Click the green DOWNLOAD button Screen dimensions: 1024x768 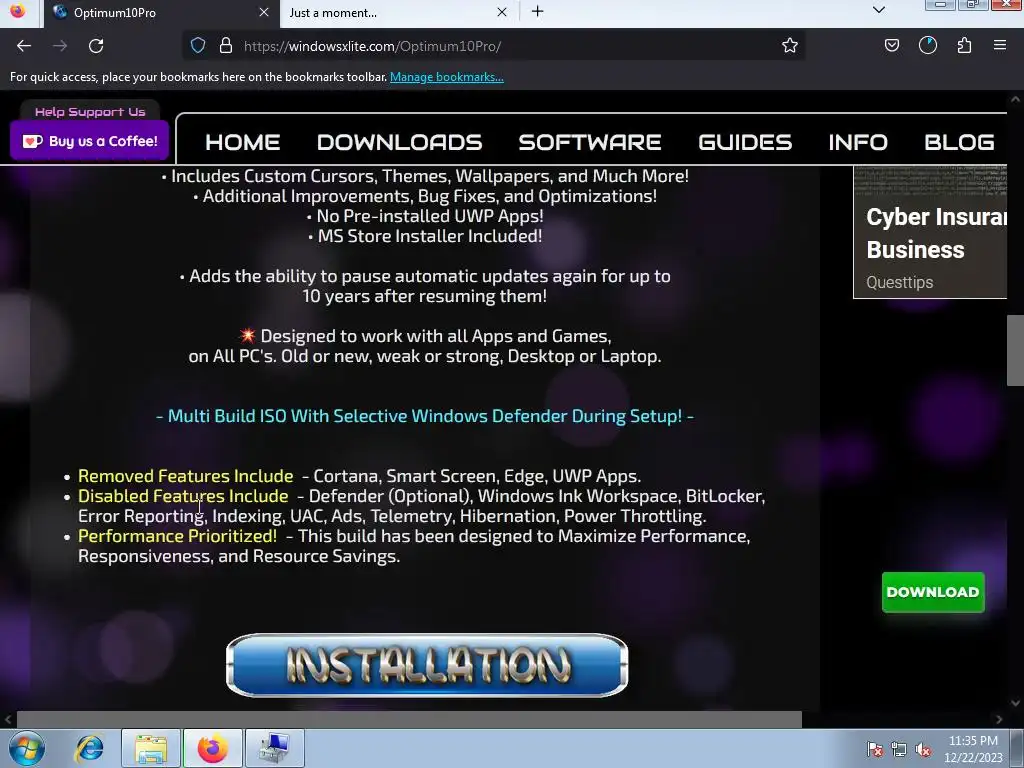pyautogui.click(x=933, y=592)
